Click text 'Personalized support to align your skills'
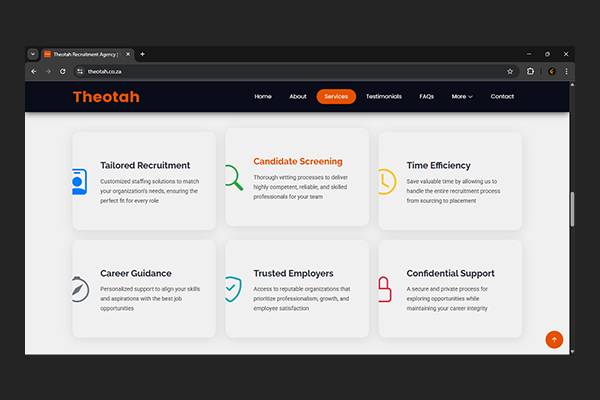600x400 pixels. (150, 289)
